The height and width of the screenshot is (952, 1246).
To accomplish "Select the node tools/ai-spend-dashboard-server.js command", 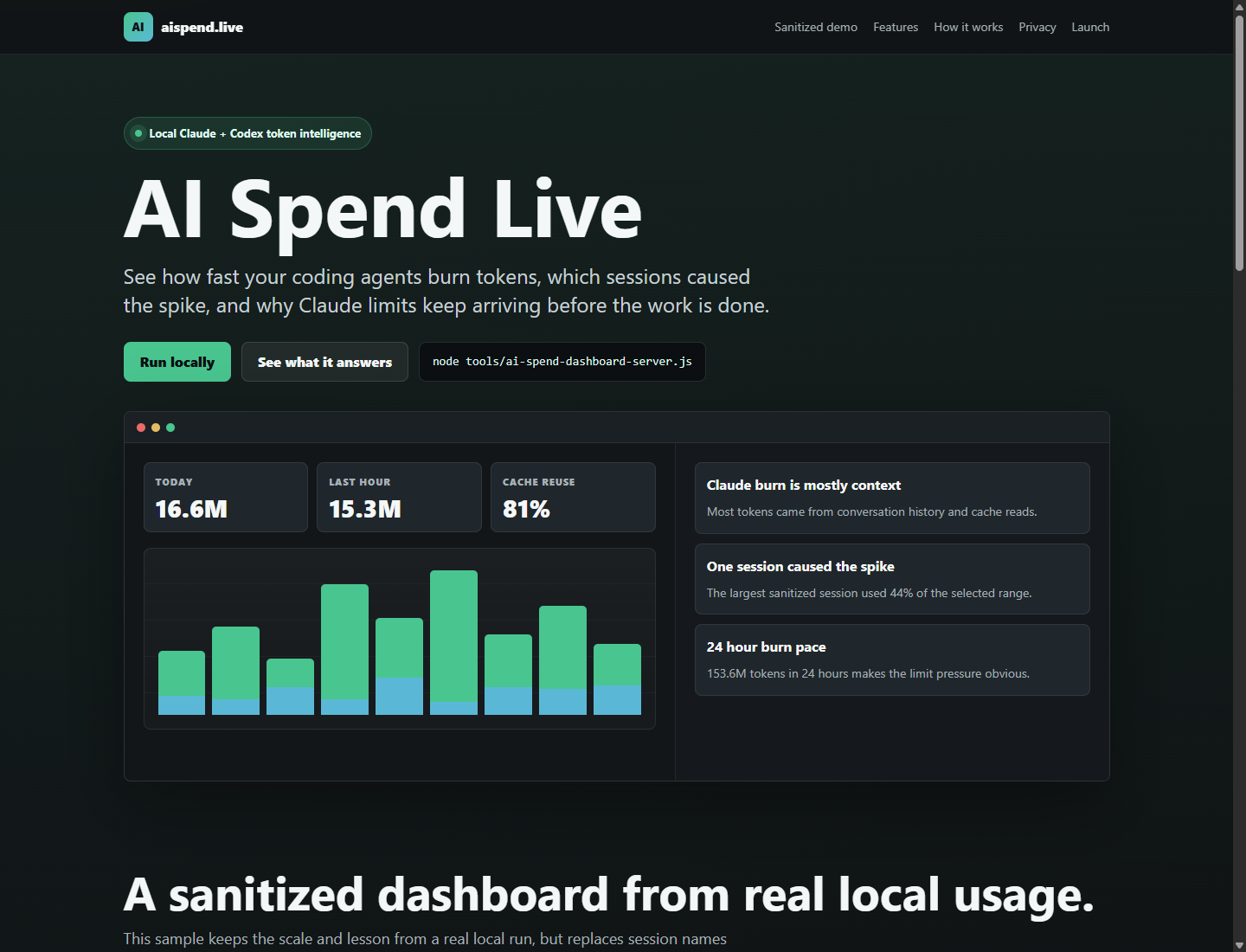I will pos(562,362).
